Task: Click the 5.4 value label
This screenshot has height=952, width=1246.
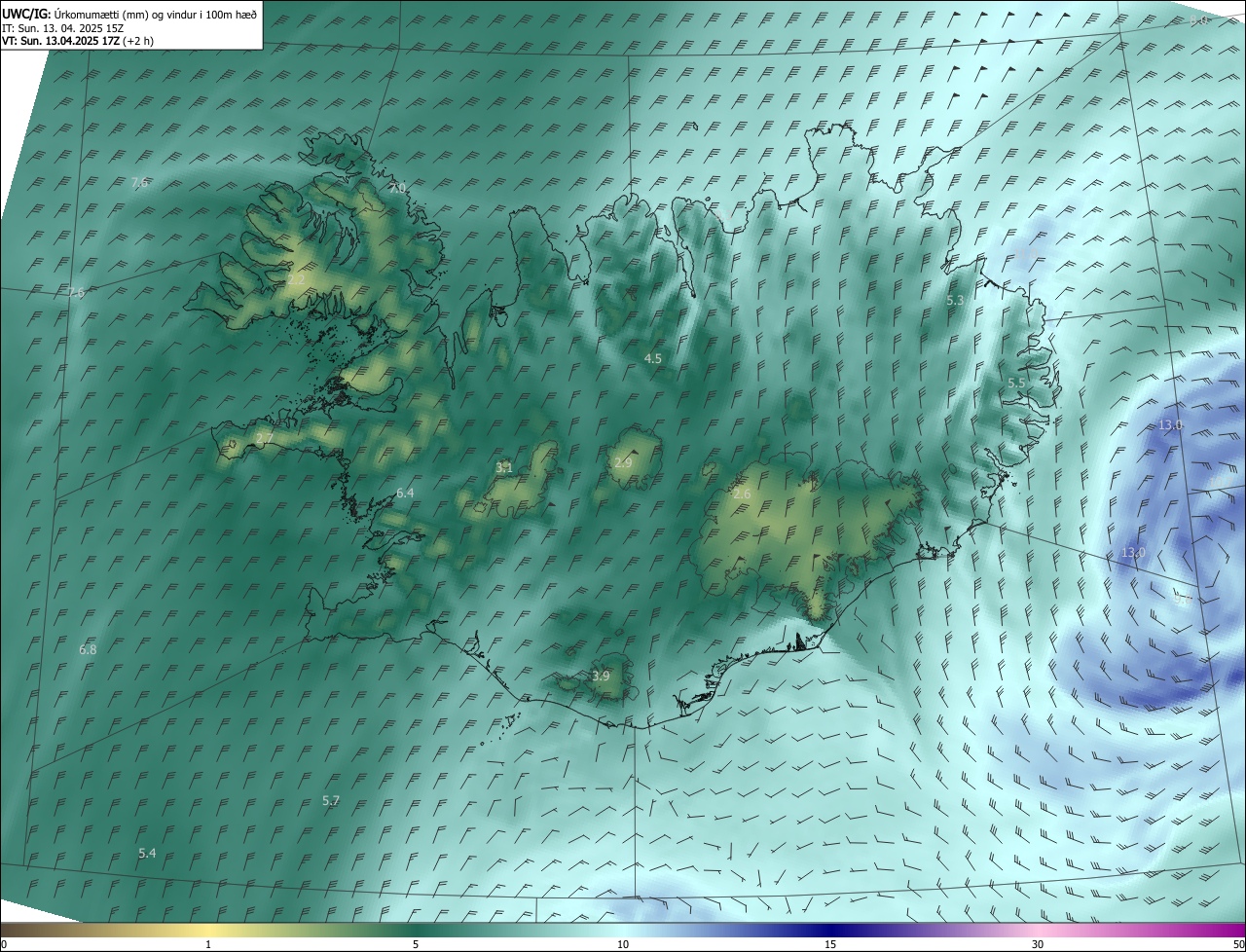Action: [x=147, y=854]
